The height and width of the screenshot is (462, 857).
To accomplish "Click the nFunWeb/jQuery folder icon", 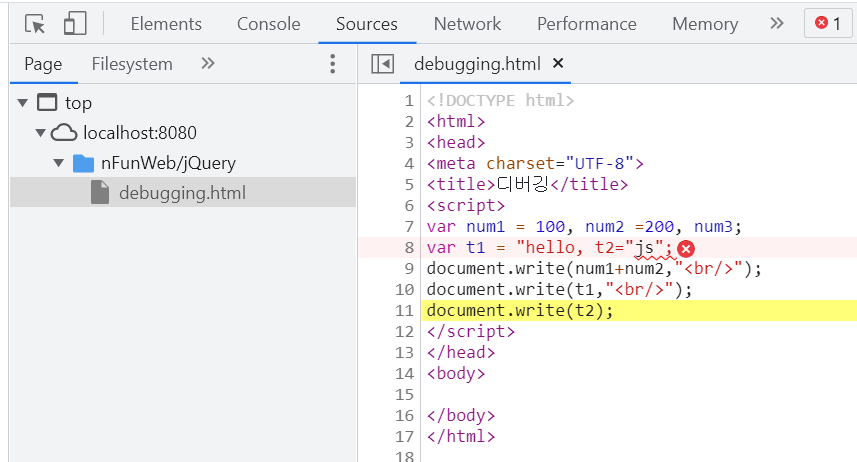I will 84,163.
